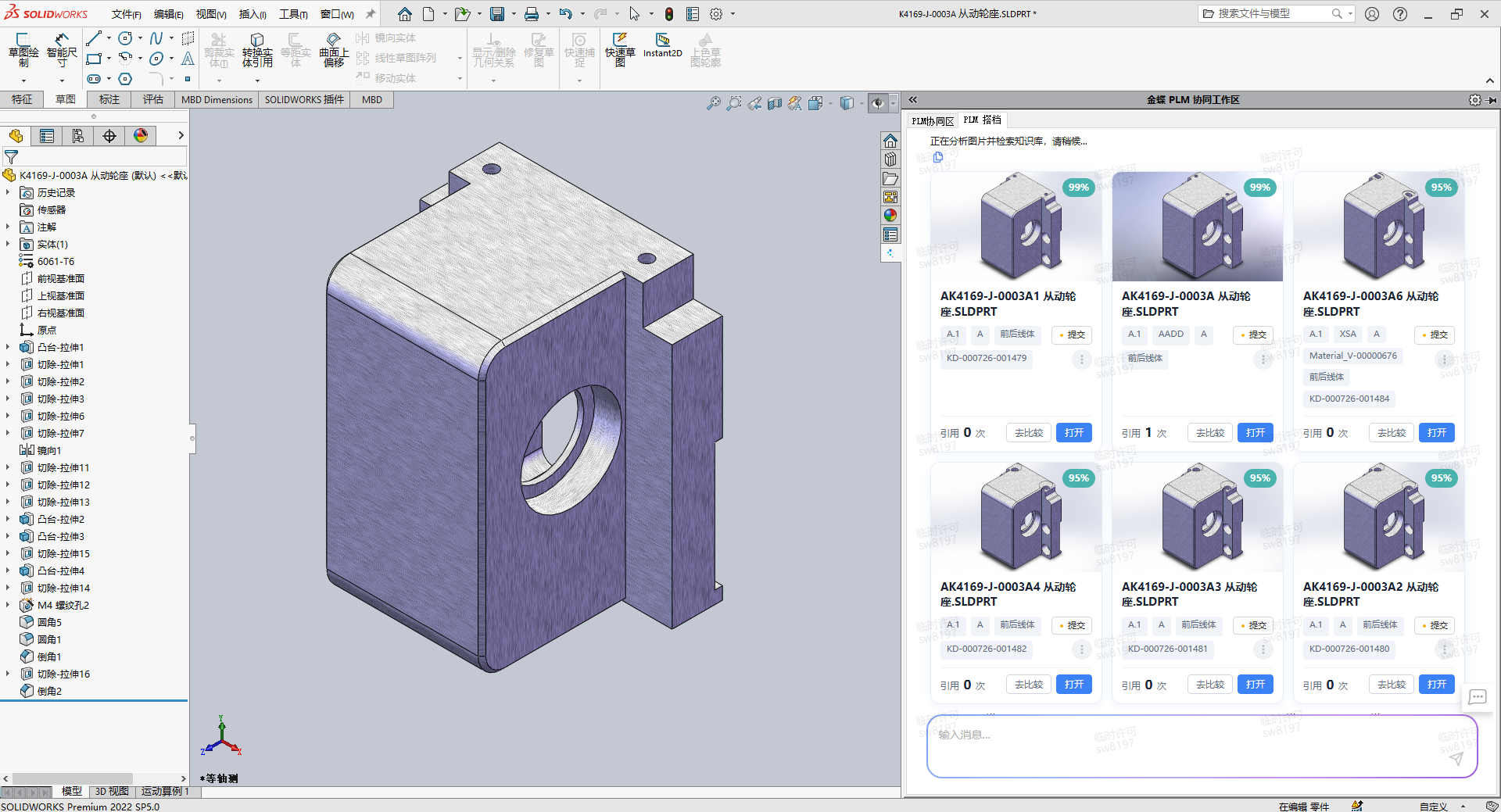Screen dimensions: 1501x812
Task: Click the AK4169-J-0003A2 part thumbnail
Action: coord(1379,516)
